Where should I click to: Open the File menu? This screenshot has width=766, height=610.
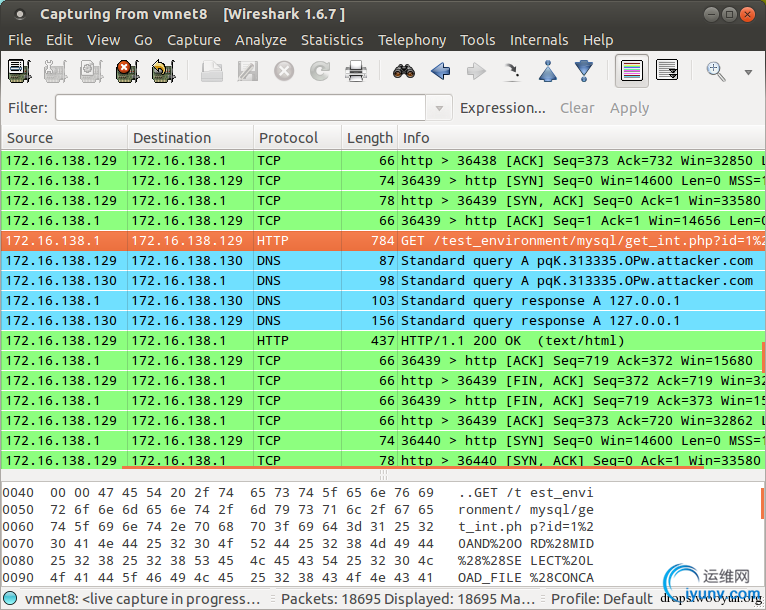coord(20,40)
